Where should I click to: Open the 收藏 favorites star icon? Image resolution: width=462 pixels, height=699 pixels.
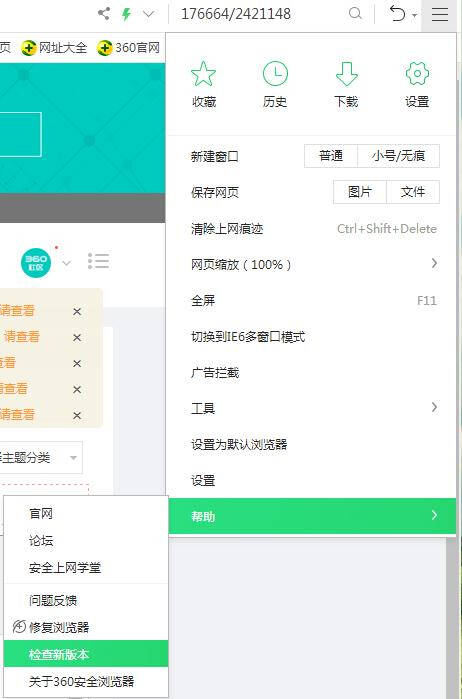203,74
